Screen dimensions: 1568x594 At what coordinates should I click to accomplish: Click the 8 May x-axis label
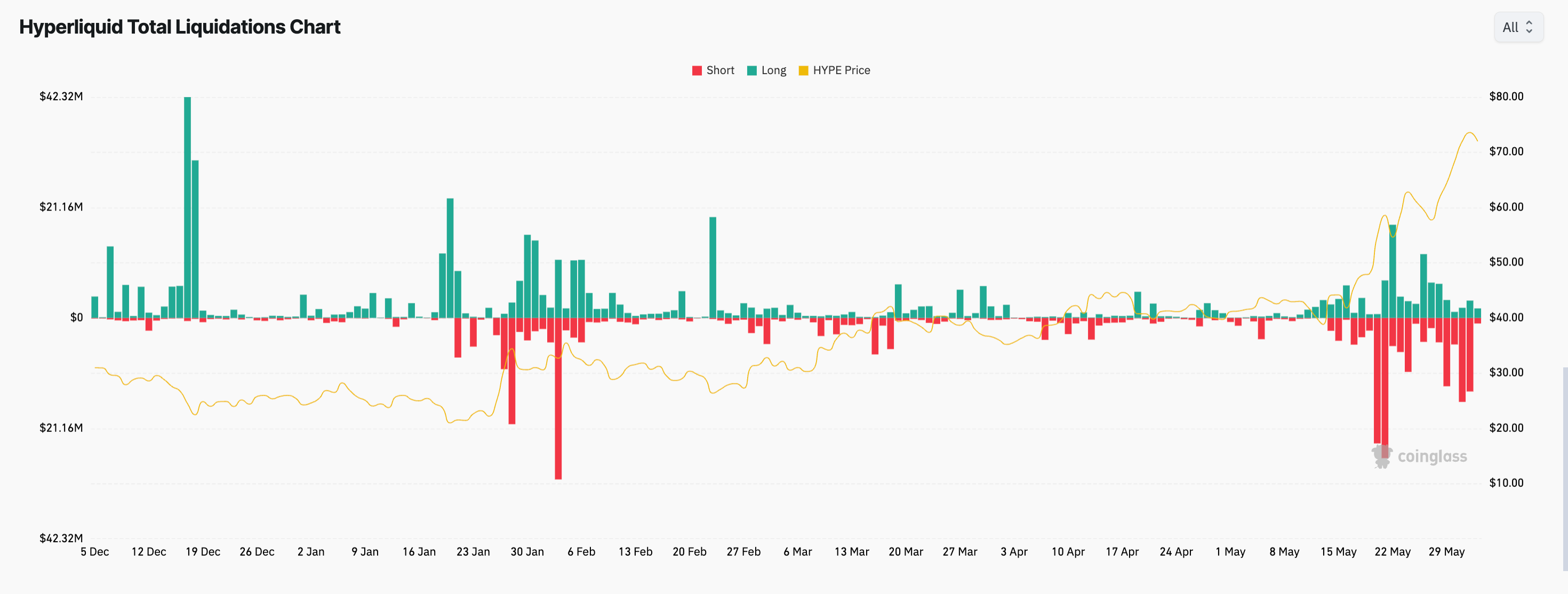(x=1284, y=552)
